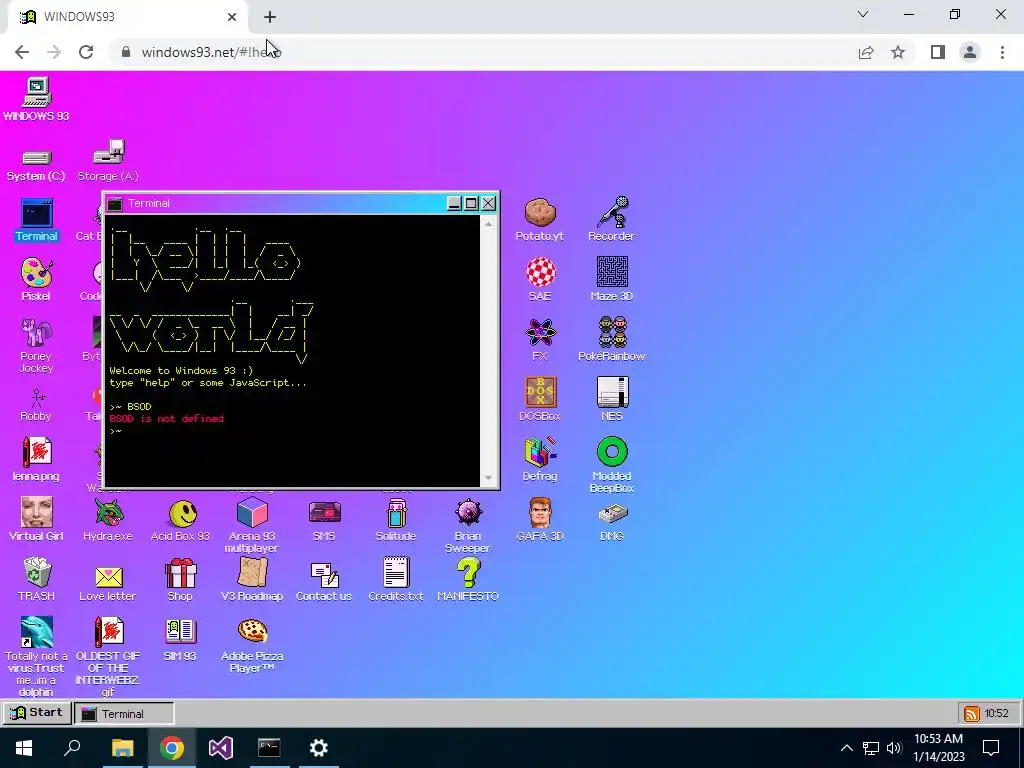Open System (C:) drive icon
Image resolution: width=1024 pixels, height=768 pixels.
coord(36,157)
